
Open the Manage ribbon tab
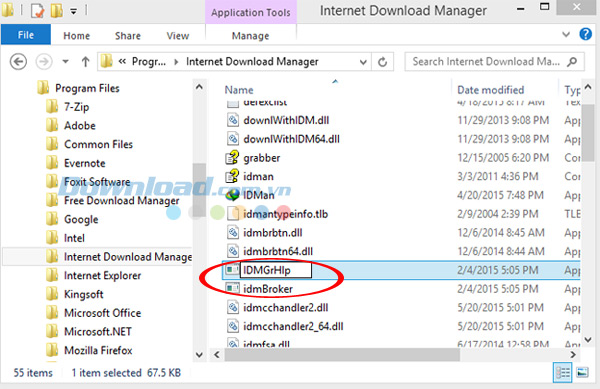click(x=251, y=36)
